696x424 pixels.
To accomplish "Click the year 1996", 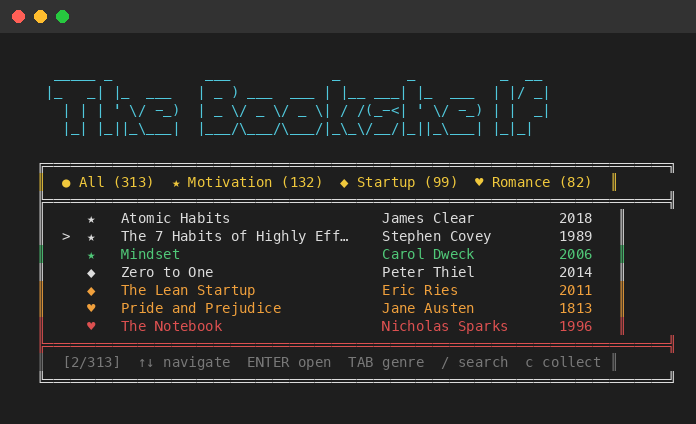I will click(x=575, y=326).
